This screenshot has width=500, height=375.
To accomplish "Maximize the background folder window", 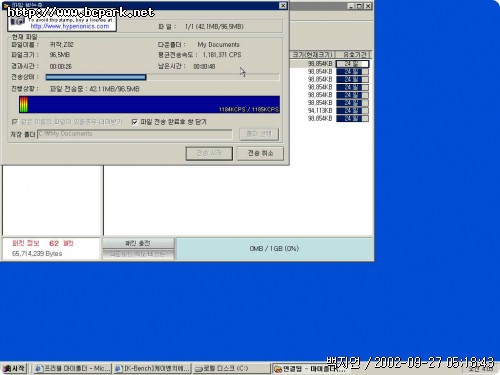I will [359, 6].
